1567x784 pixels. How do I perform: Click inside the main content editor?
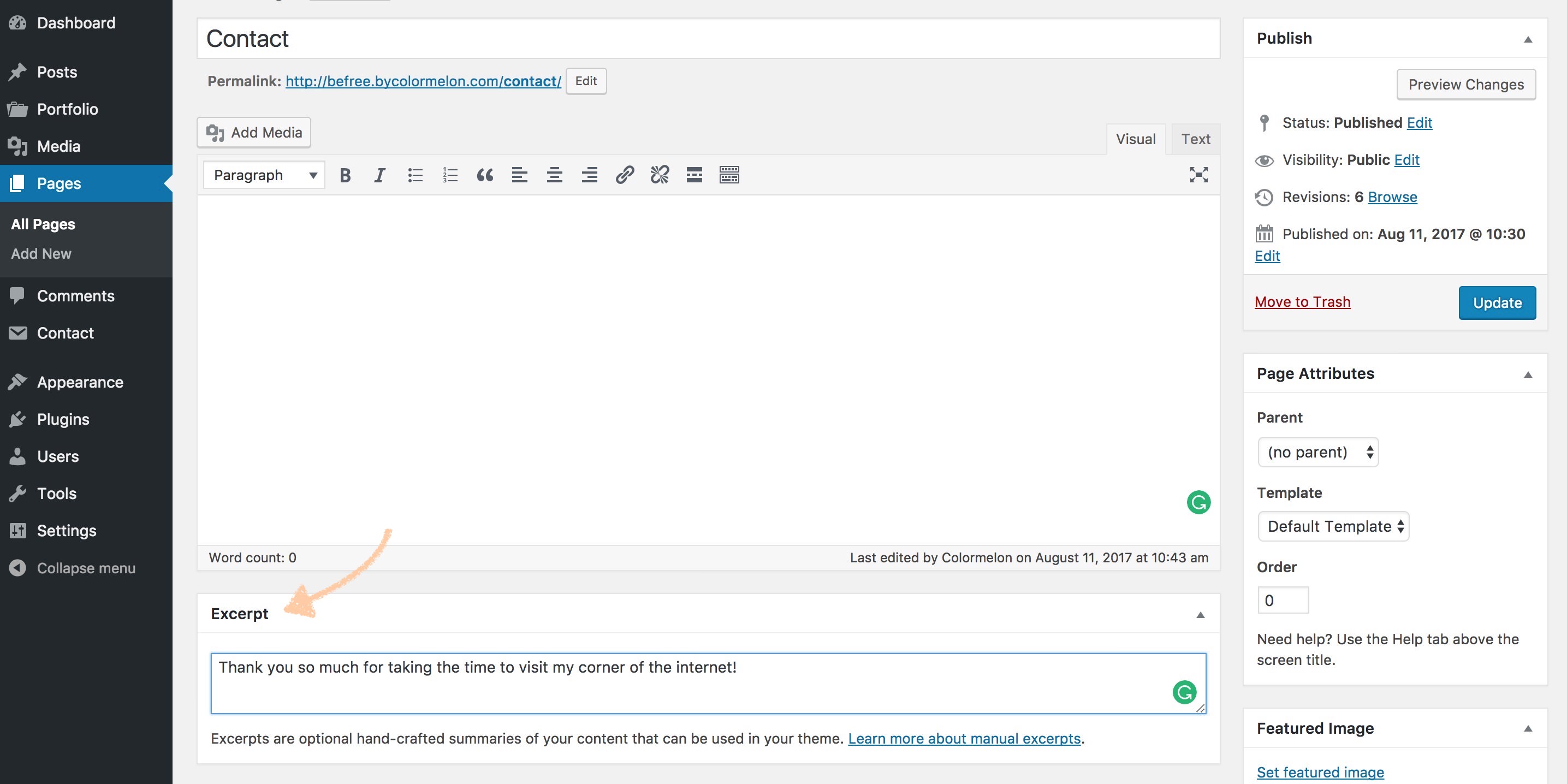[708, 370]
